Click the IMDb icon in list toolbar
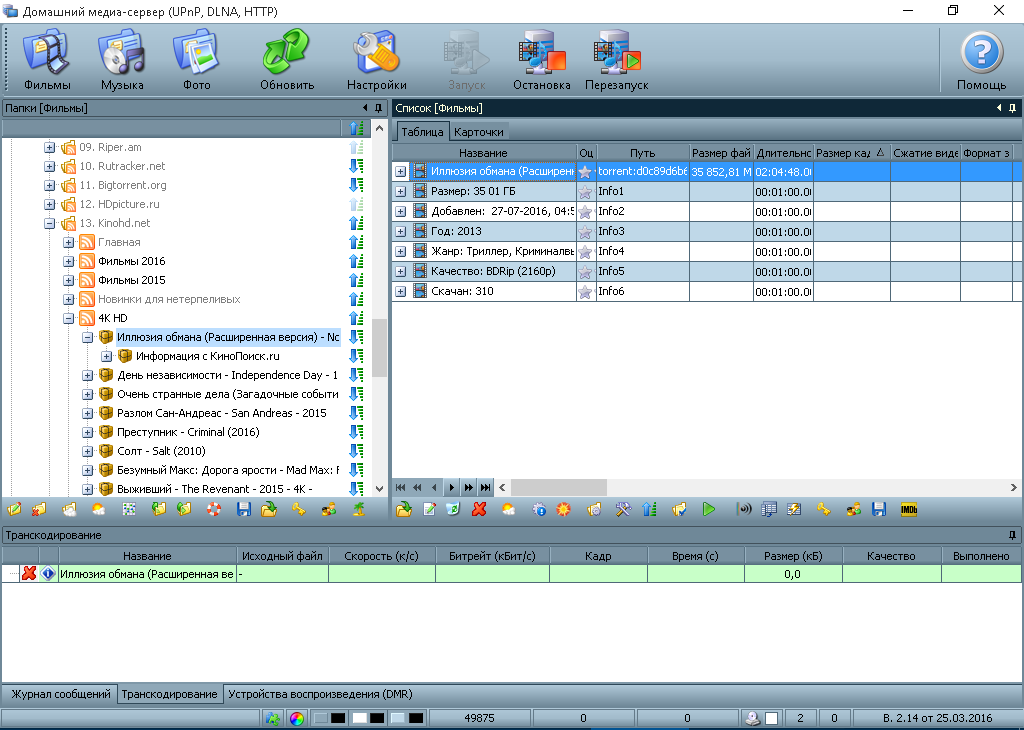The height and width of the screenshot is (730, 1024). 909,510
